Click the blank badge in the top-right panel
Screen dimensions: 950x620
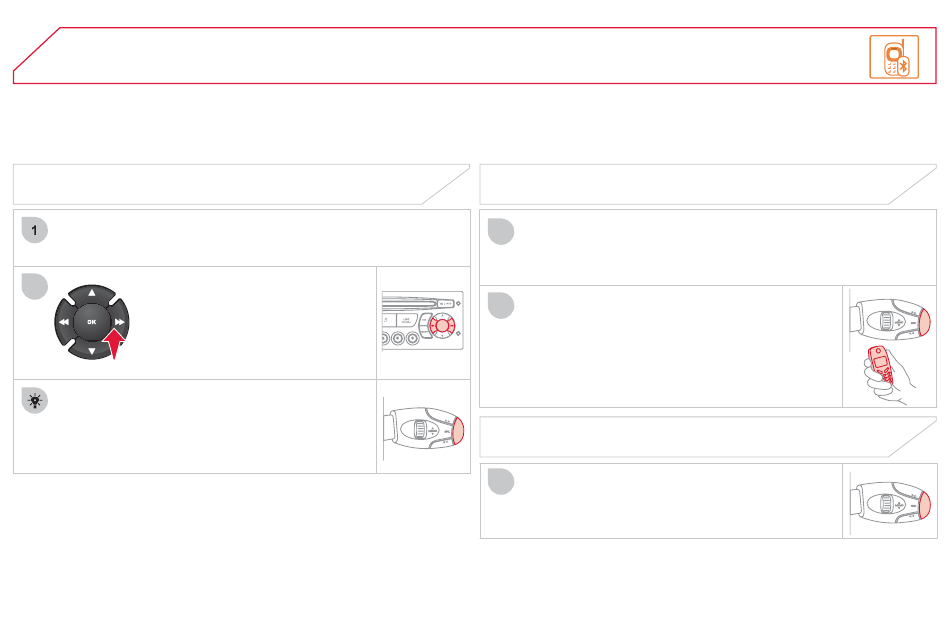[501, 232]
